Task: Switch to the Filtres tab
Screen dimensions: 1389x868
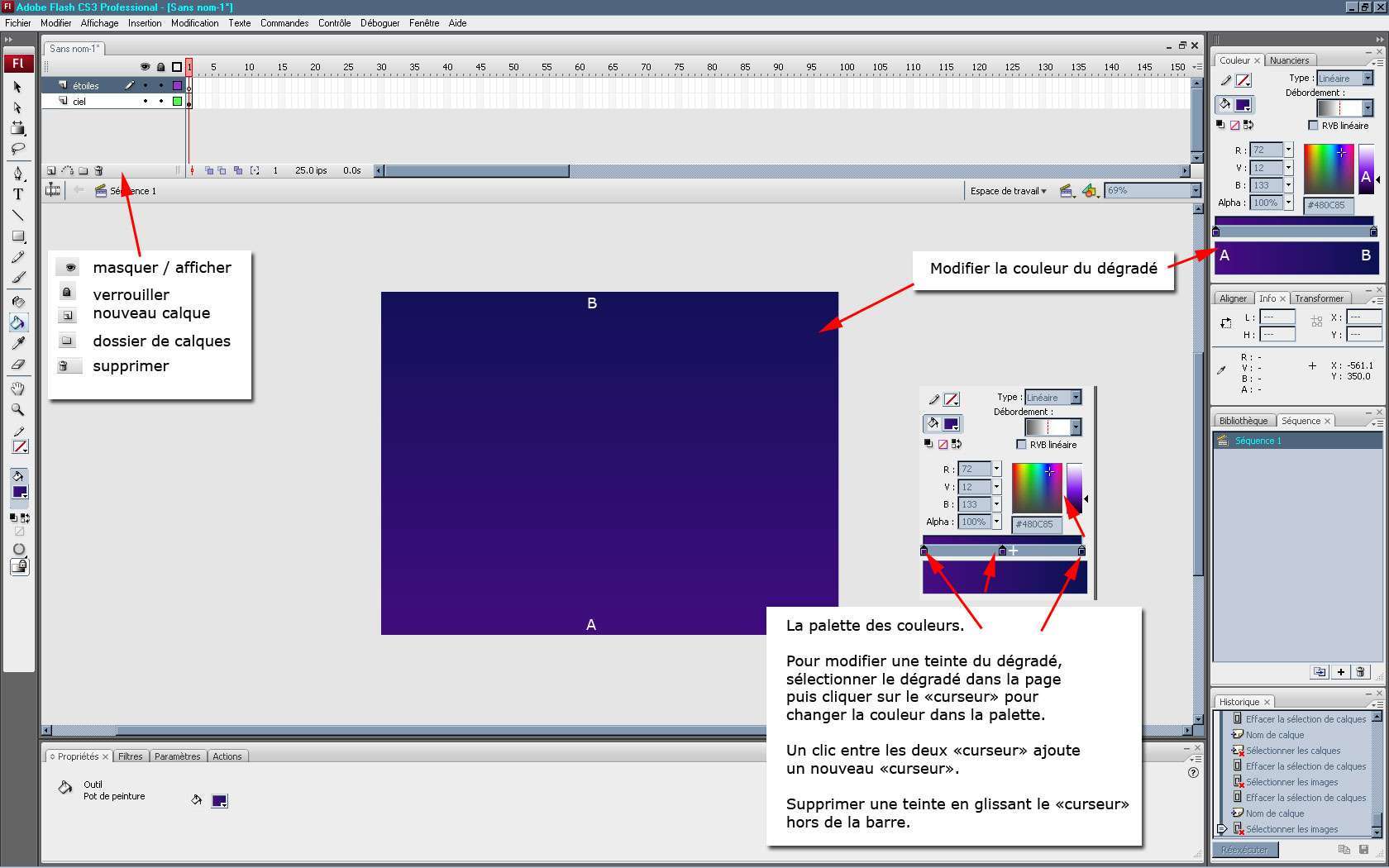Action: tap(130, 756)
